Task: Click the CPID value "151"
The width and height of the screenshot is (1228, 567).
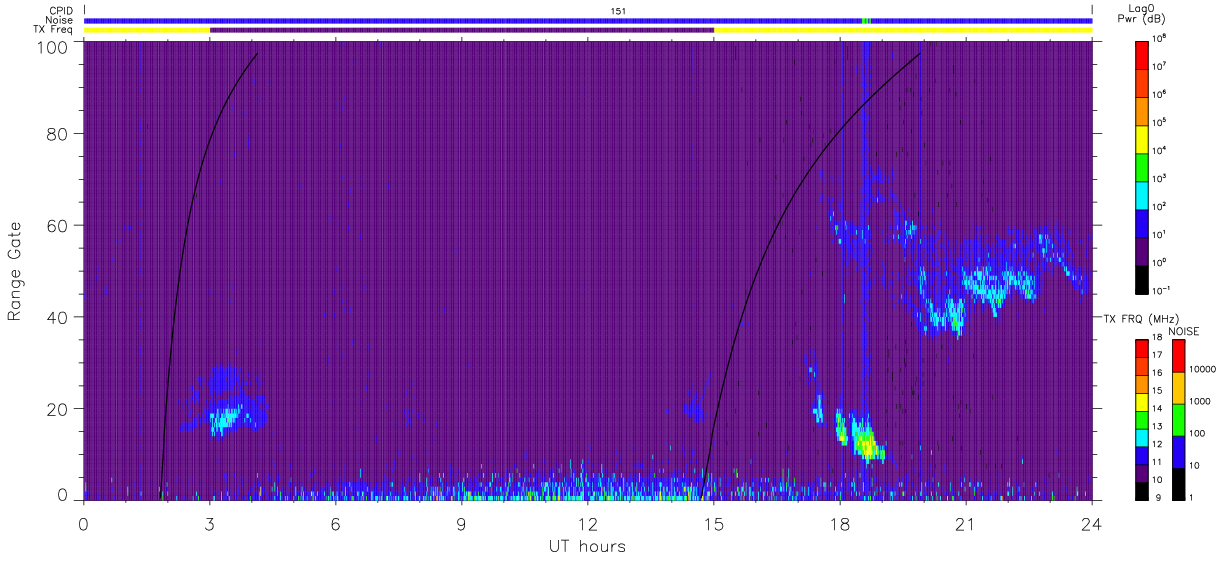Action: point(619,10)
